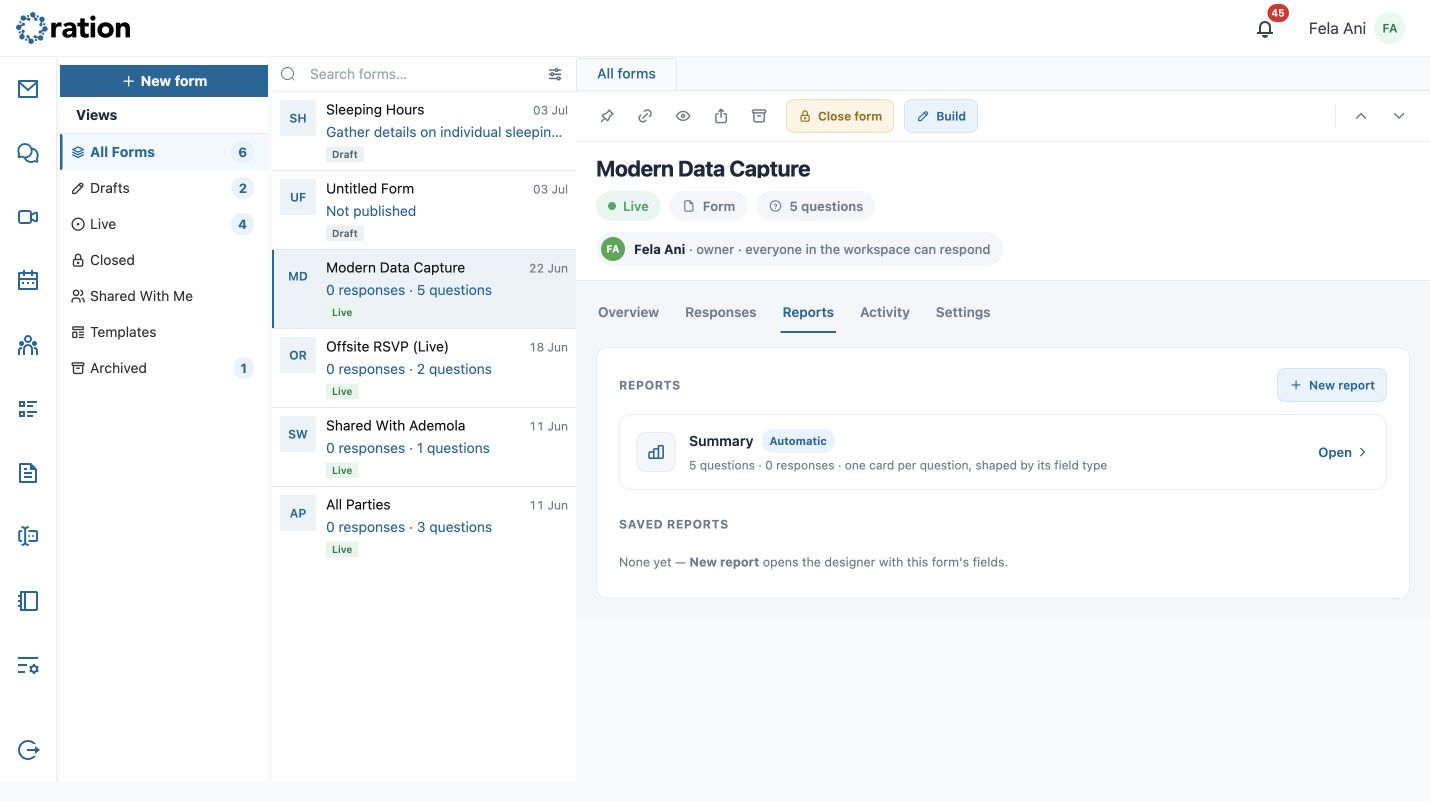Select the Shared With Me view
The image size is (1430, 801).
163,296
